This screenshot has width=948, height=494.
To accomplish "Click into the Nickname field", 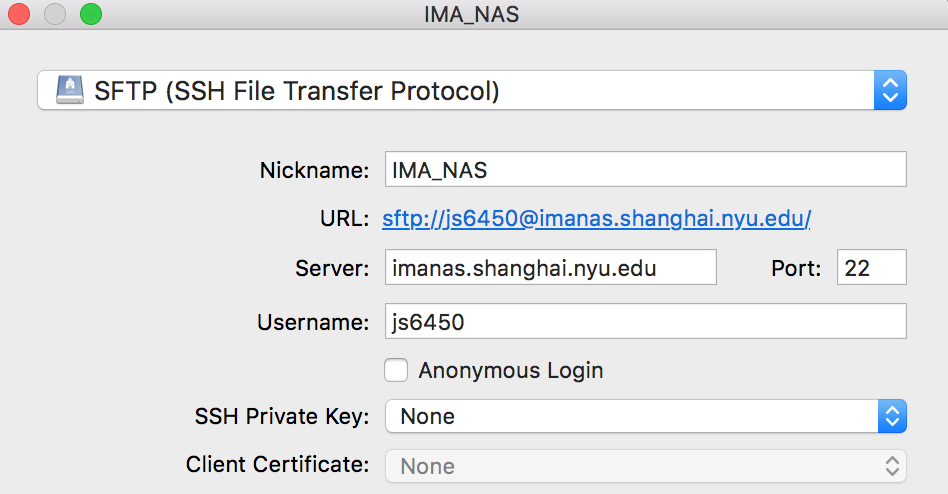I will pyautogui.click(x=645, y=169).
